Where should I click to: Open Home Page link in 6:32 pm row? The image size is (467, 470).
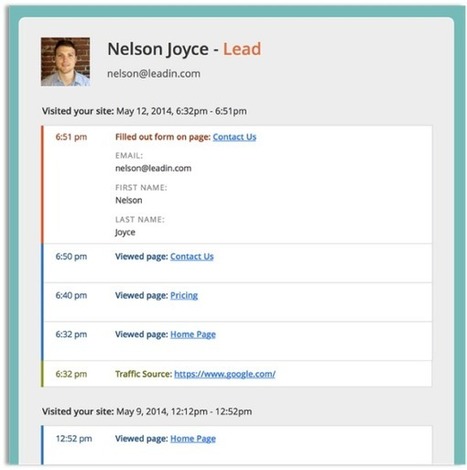(193, 334)
